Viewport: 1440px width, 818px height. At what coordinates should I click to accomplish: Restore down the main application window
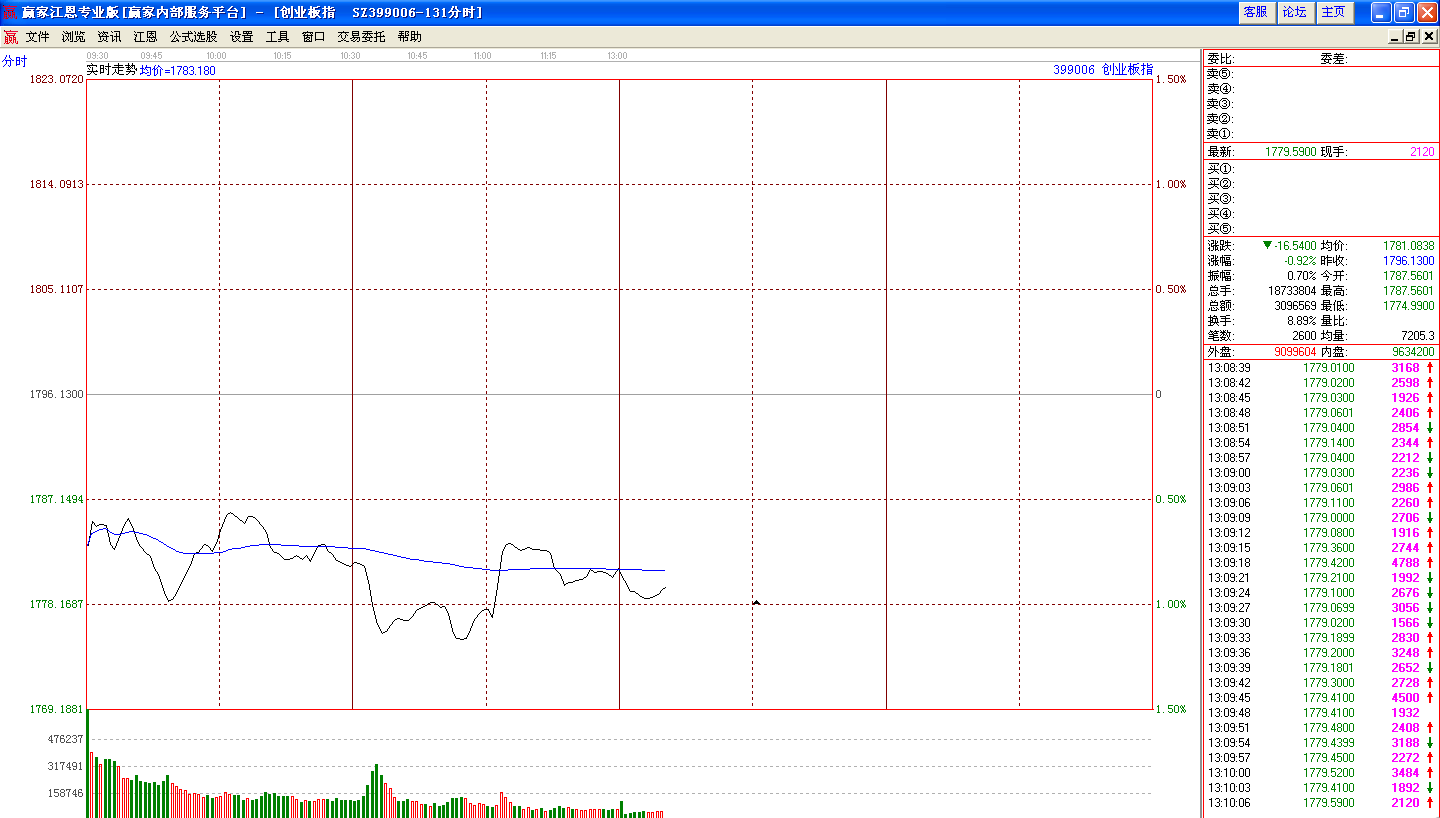[x=1404, y=12]
